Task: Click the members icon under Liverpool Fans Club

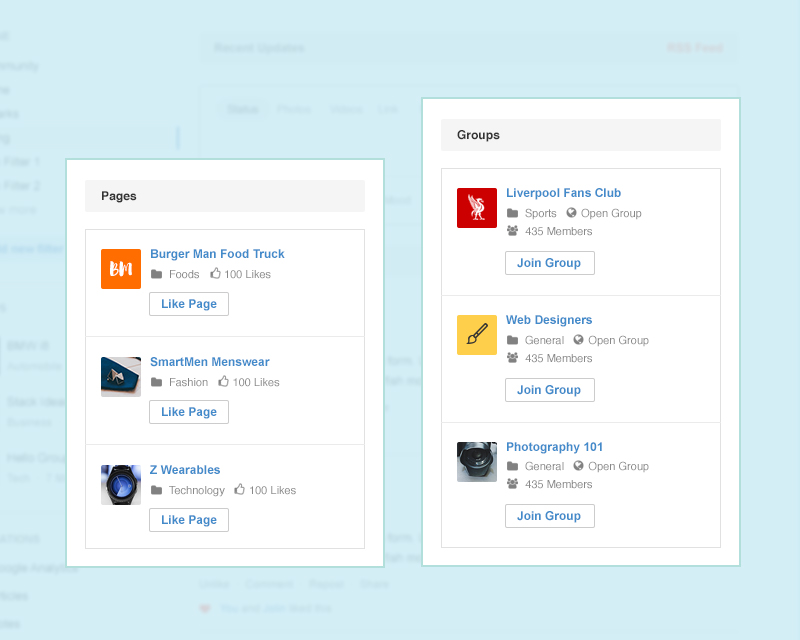Action: click(513, 231)
